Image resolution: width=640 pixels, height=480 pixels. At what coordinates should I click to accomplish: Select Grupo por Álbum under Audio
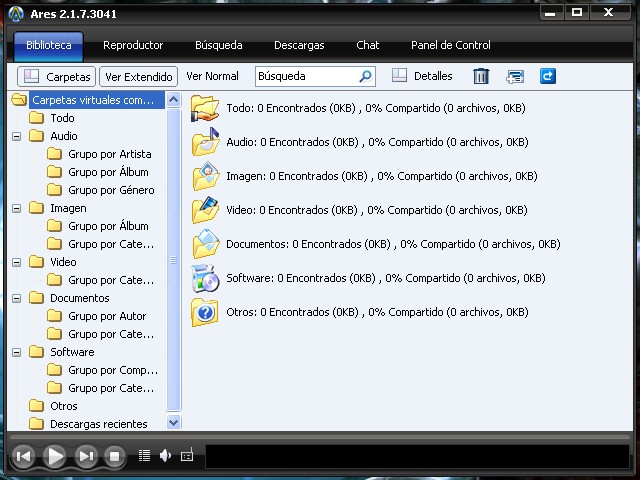pyautogui.click(x=108, y=172)
